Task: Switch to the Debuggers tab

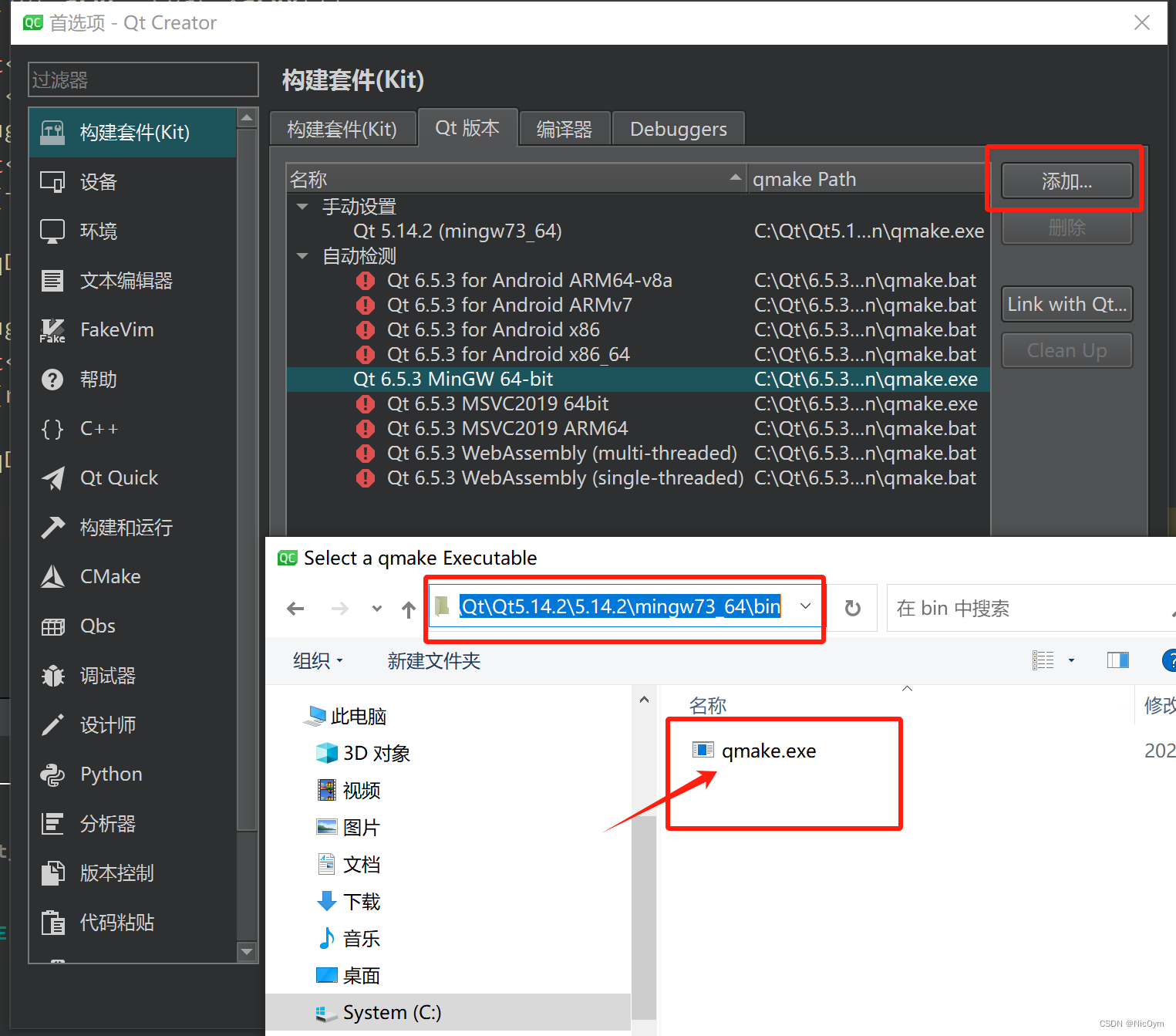Action: click(x=678, y=129)
